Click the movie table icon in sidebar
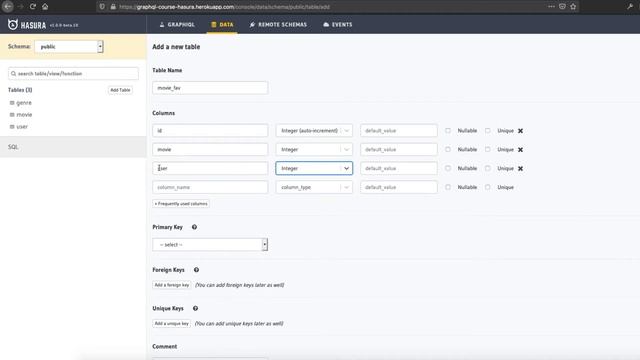The image size is (640, 360). point(12,115)
